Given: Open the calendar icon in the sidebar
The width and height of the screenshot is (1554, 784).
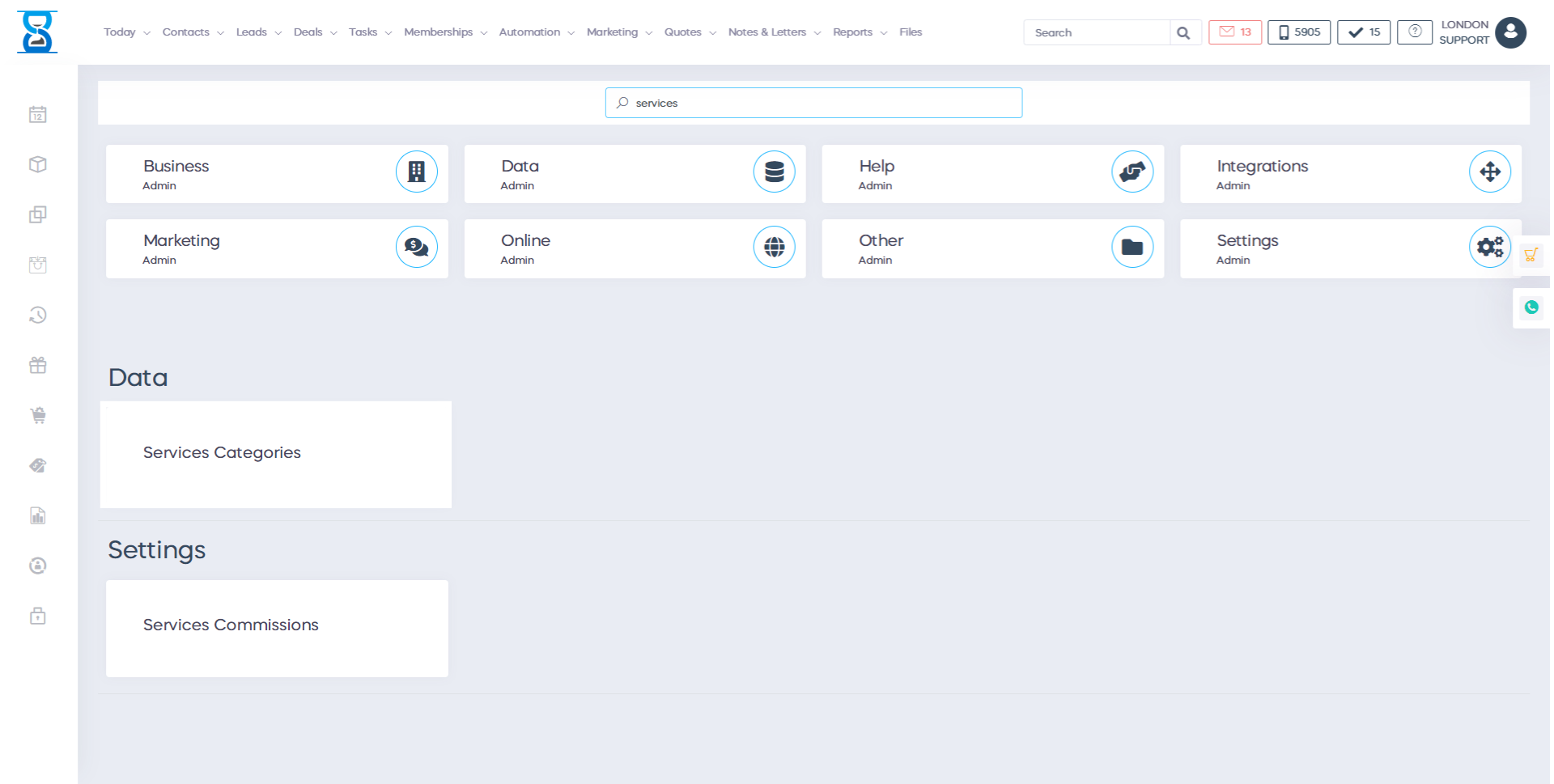Looking at the screenshot, I should pyautogui.click(x=37, y=114).
